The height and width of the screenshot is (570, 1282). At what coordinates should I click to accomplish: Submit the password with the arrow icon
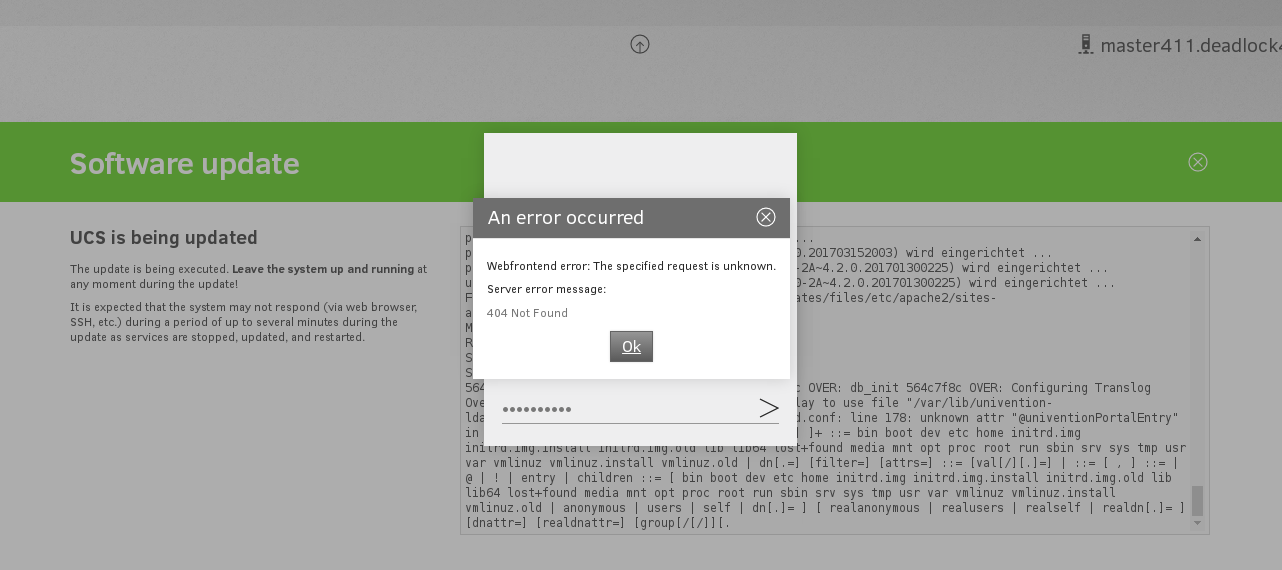pos(768,408)
